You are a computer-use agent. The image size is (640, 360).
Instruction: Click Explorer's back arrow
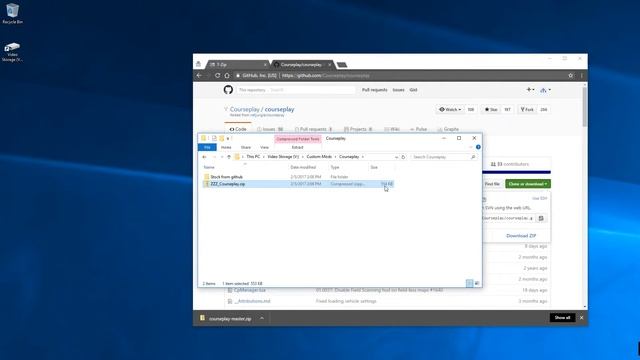pyautogui.click(x=204, y=157)
